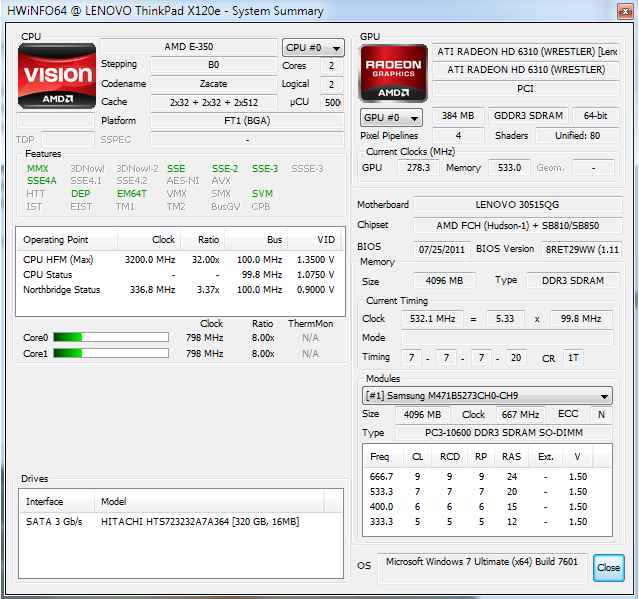Click the SVM feature label

coord(262,194)
